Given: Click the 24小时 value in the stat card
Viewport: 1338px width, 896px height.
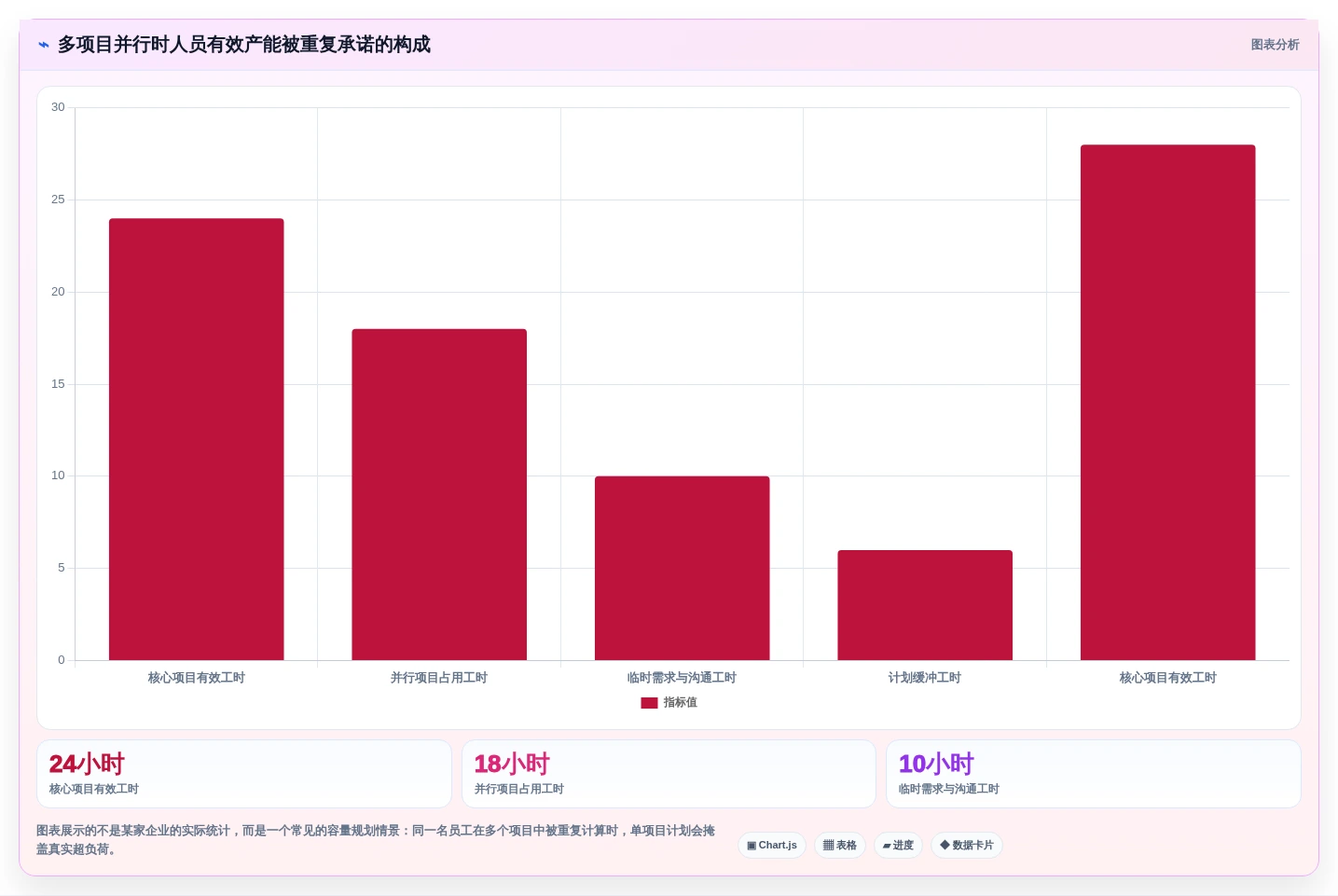Looking at the screenshot, I should (x=87, y=765).
